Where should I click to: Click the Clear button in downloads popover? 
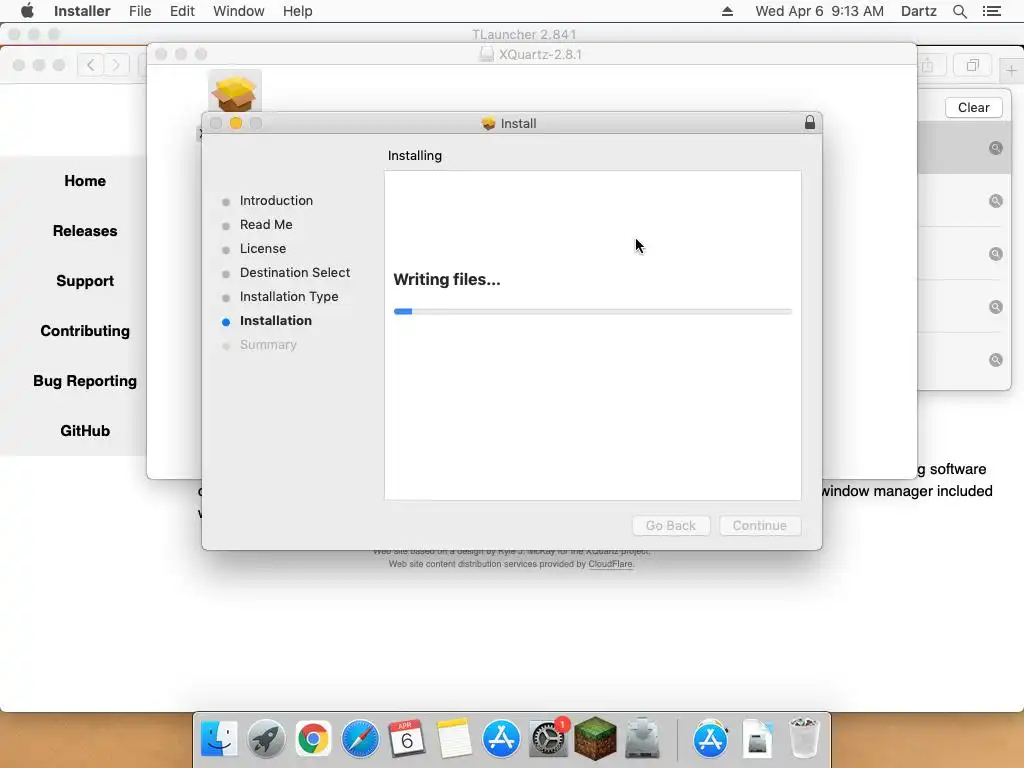tap(973, 107)
